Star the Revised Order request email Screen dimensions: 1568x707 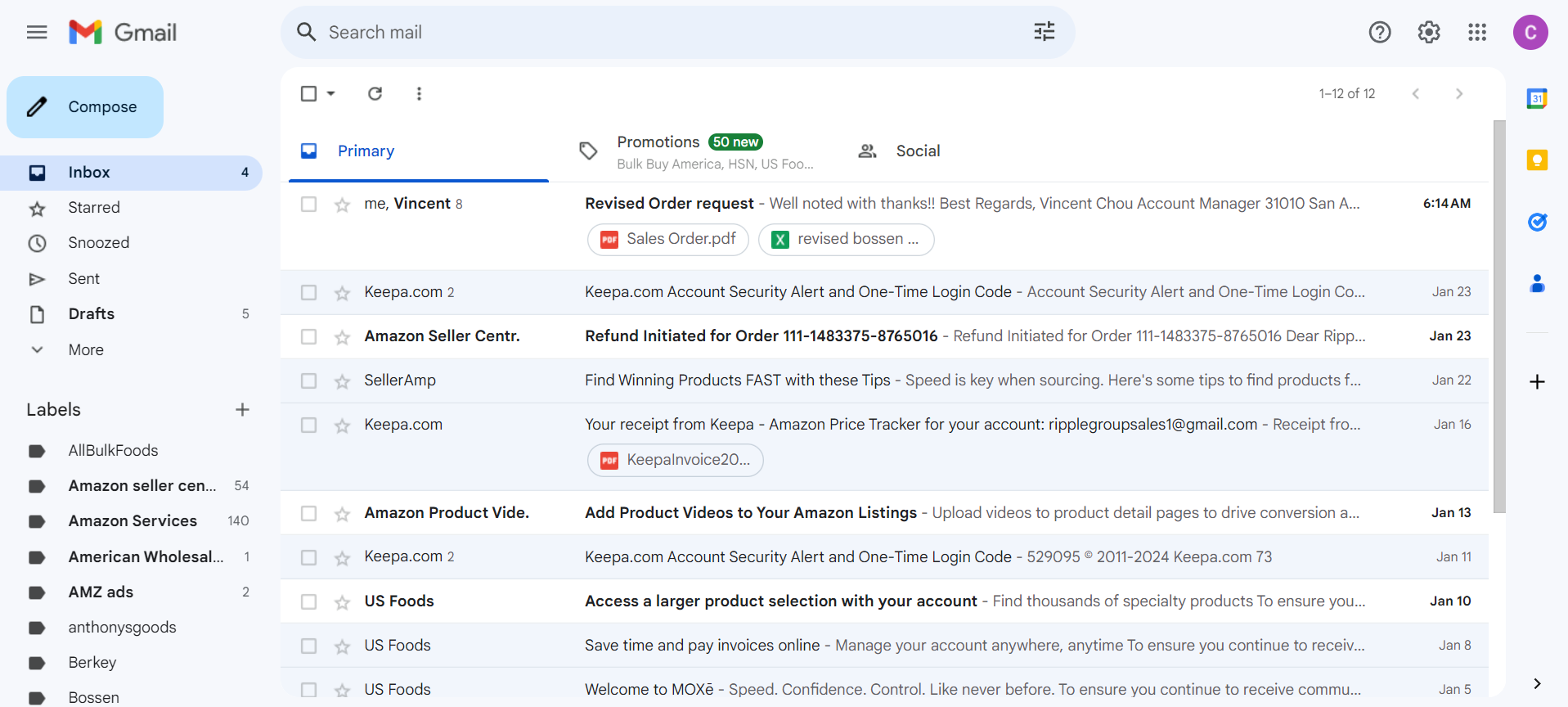point(342,205)
